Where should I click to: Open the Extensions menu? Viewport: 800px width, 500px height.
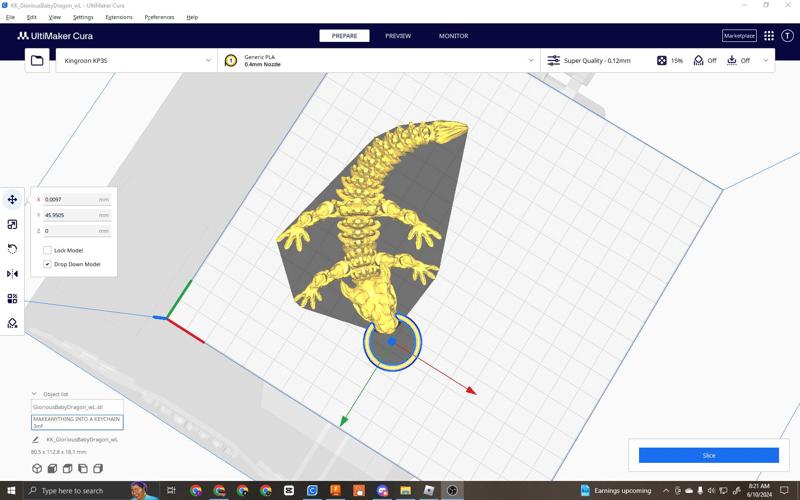119,17
